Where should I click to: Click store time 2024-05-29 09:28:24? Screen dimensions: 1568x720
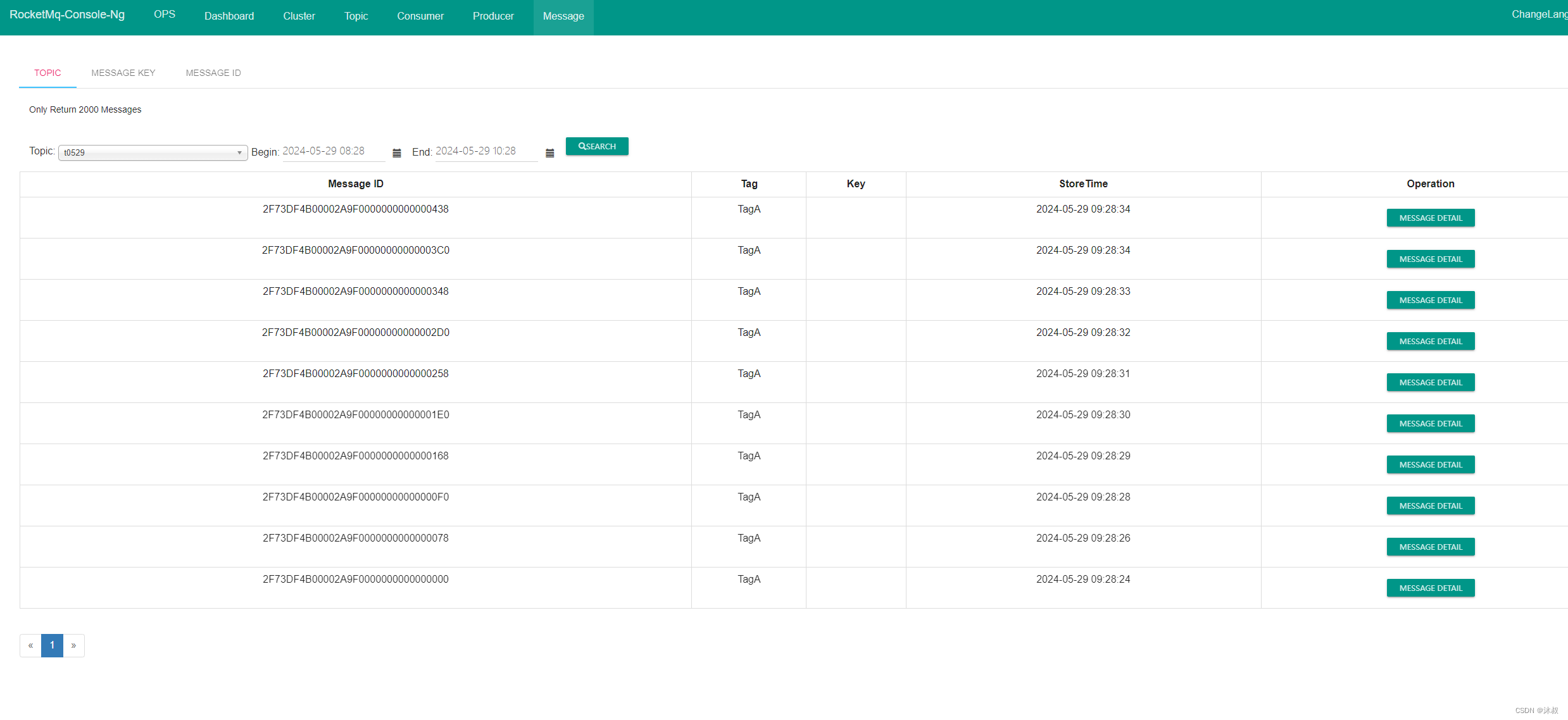1083,580
